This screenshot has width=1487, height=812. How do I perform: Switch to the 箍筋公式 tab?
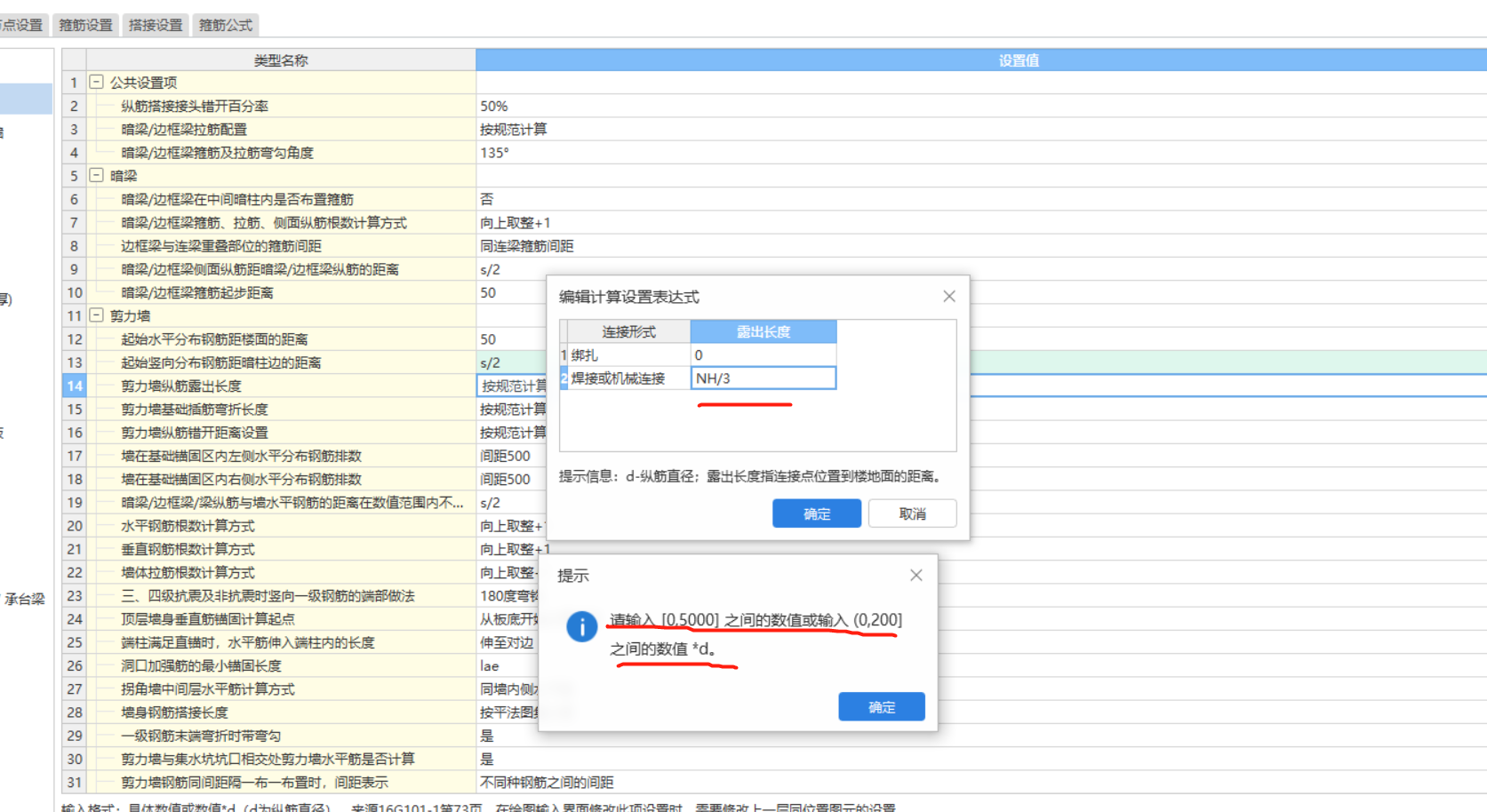[226, 25]
